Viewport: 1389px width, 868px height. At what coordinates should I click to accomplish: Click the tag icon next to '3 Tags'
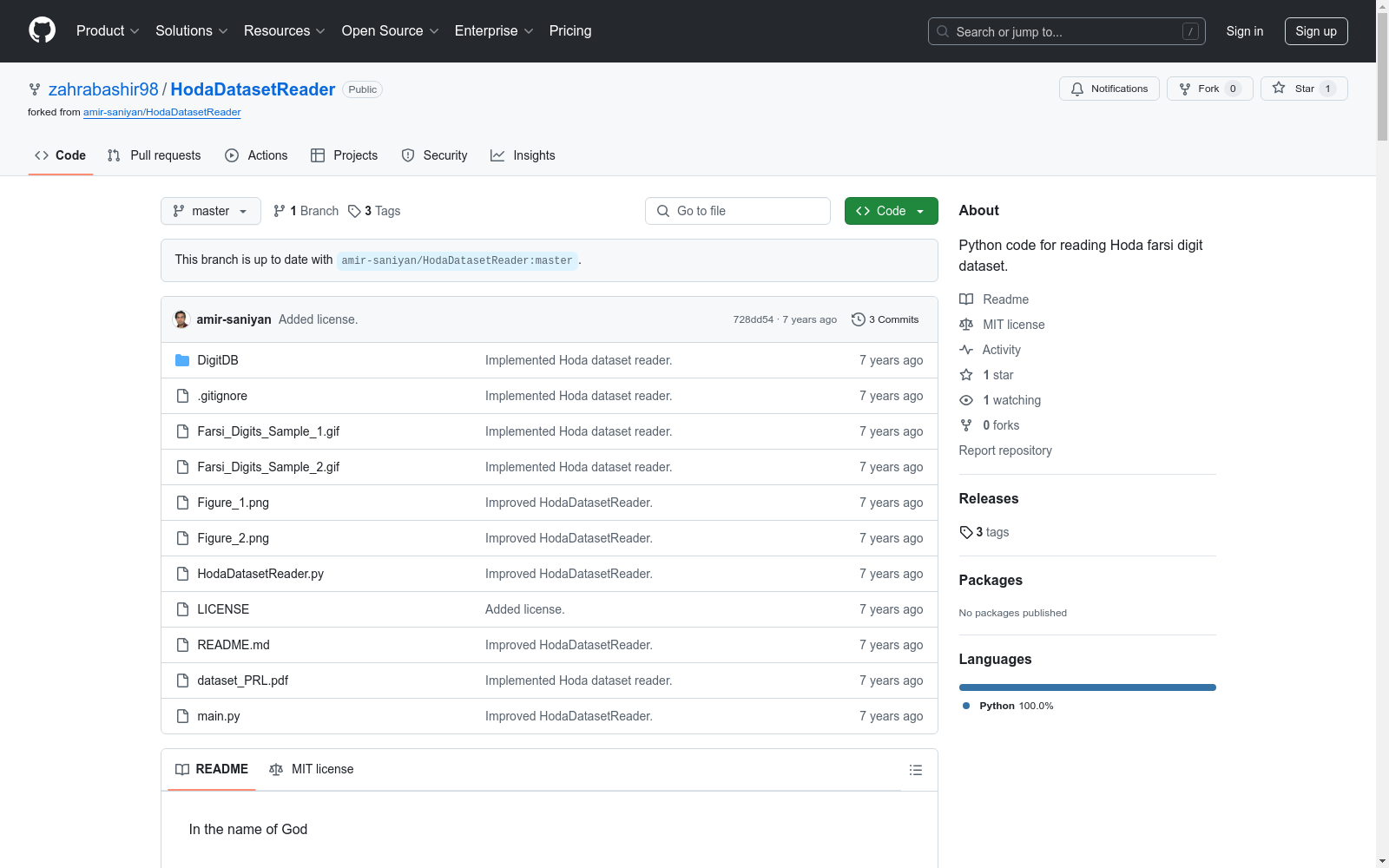354,211
